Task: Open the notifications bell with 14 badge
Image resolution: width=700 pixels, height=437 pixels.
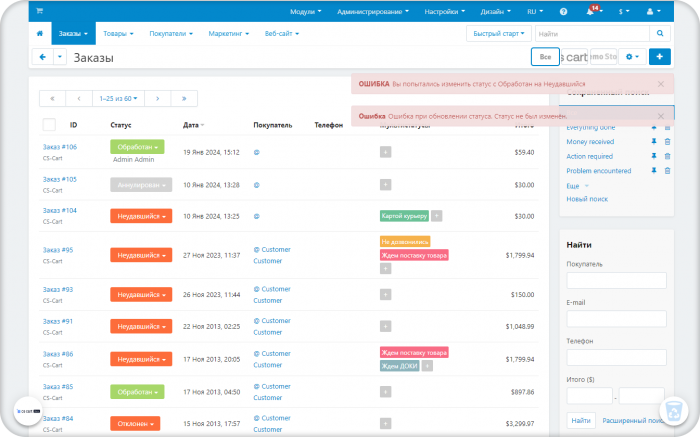Action: click(592, 11)
